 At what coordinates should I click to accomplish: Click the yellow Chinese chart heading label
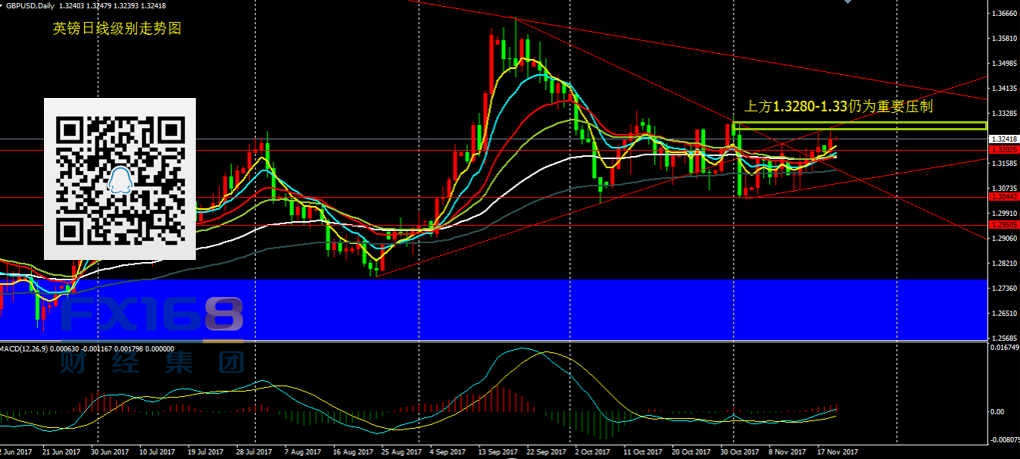click(x=118, y=30)
